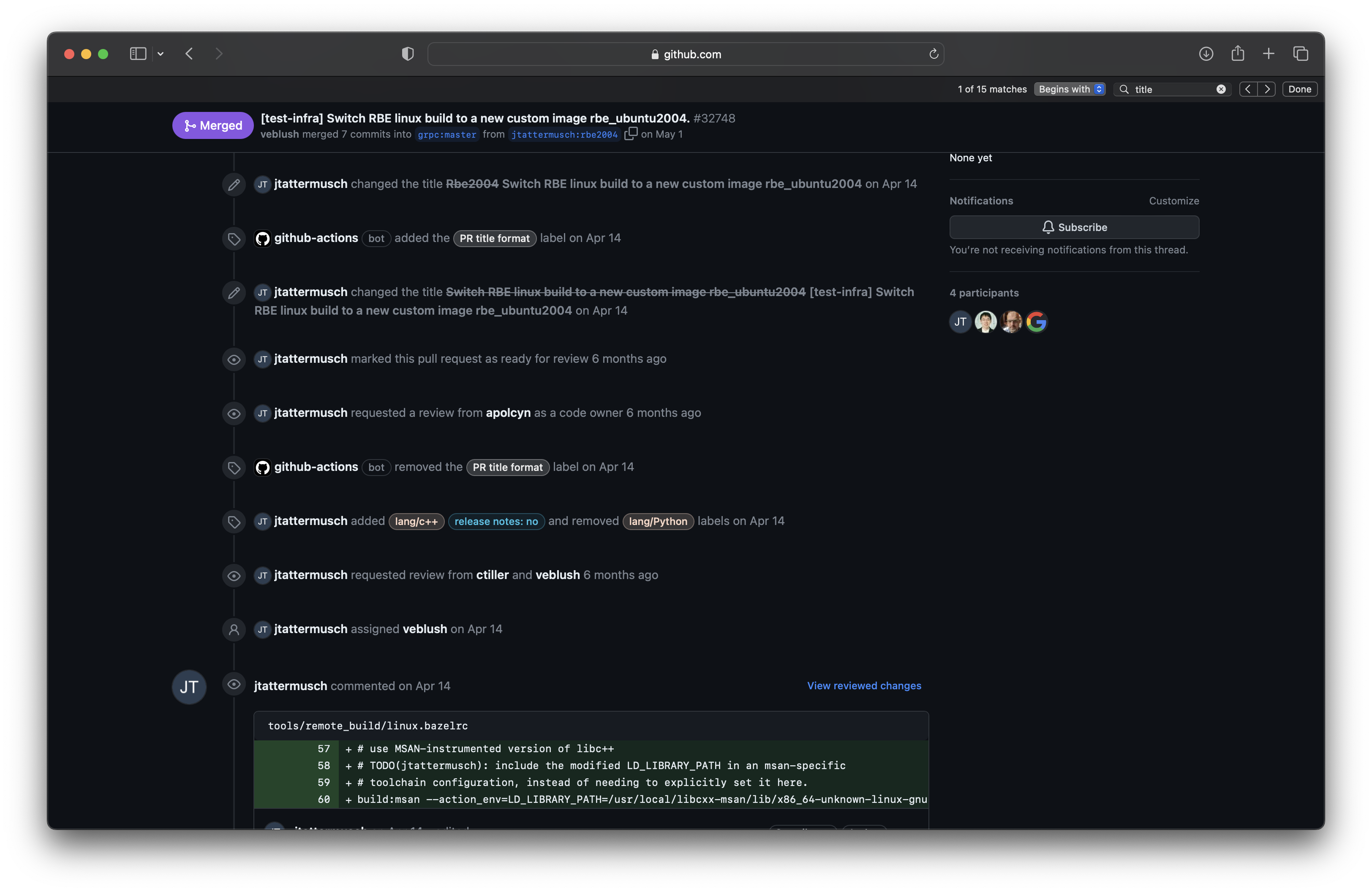Click tag icon beside 'added the' label event
The image size is (1372, 892).
[x=234, y=239]
